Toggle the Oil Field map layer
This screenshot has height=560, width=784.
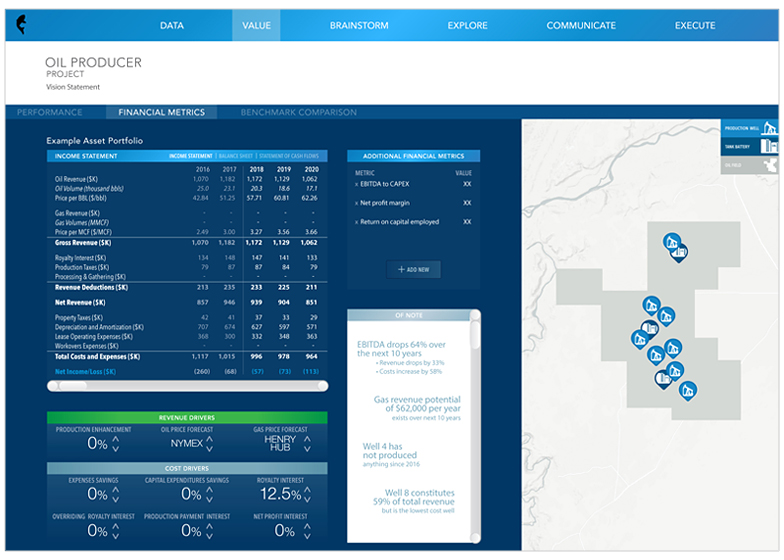coord(751,165)
